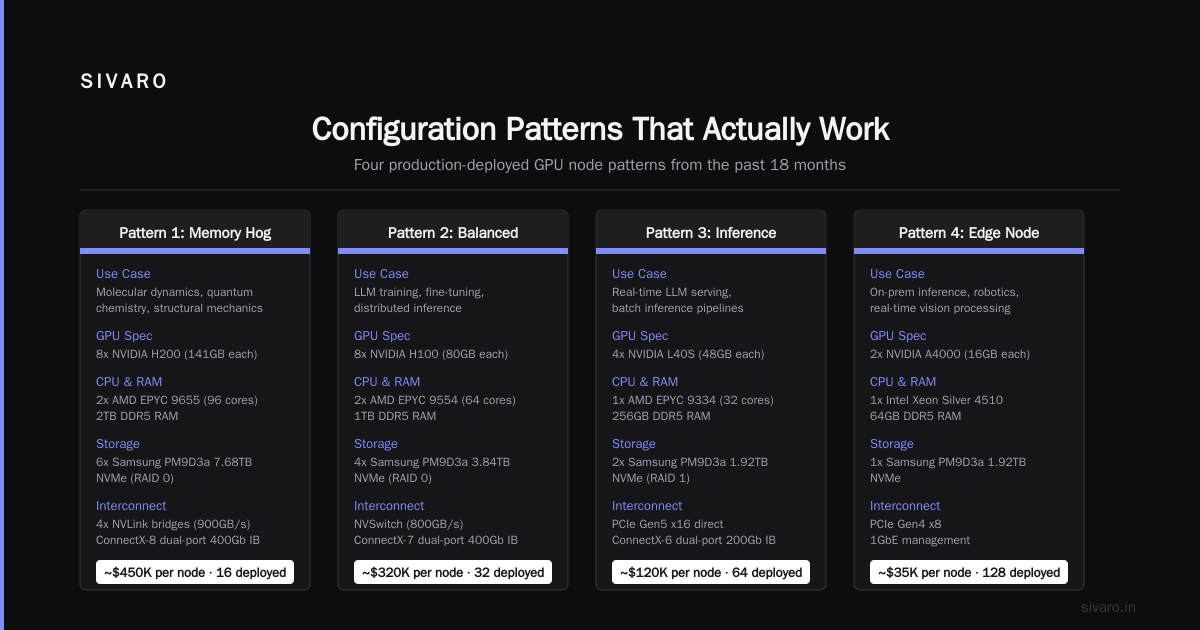Select the Pattern 2: Balanced header
The image size is (1200, 630).
[x=453, y=233]
